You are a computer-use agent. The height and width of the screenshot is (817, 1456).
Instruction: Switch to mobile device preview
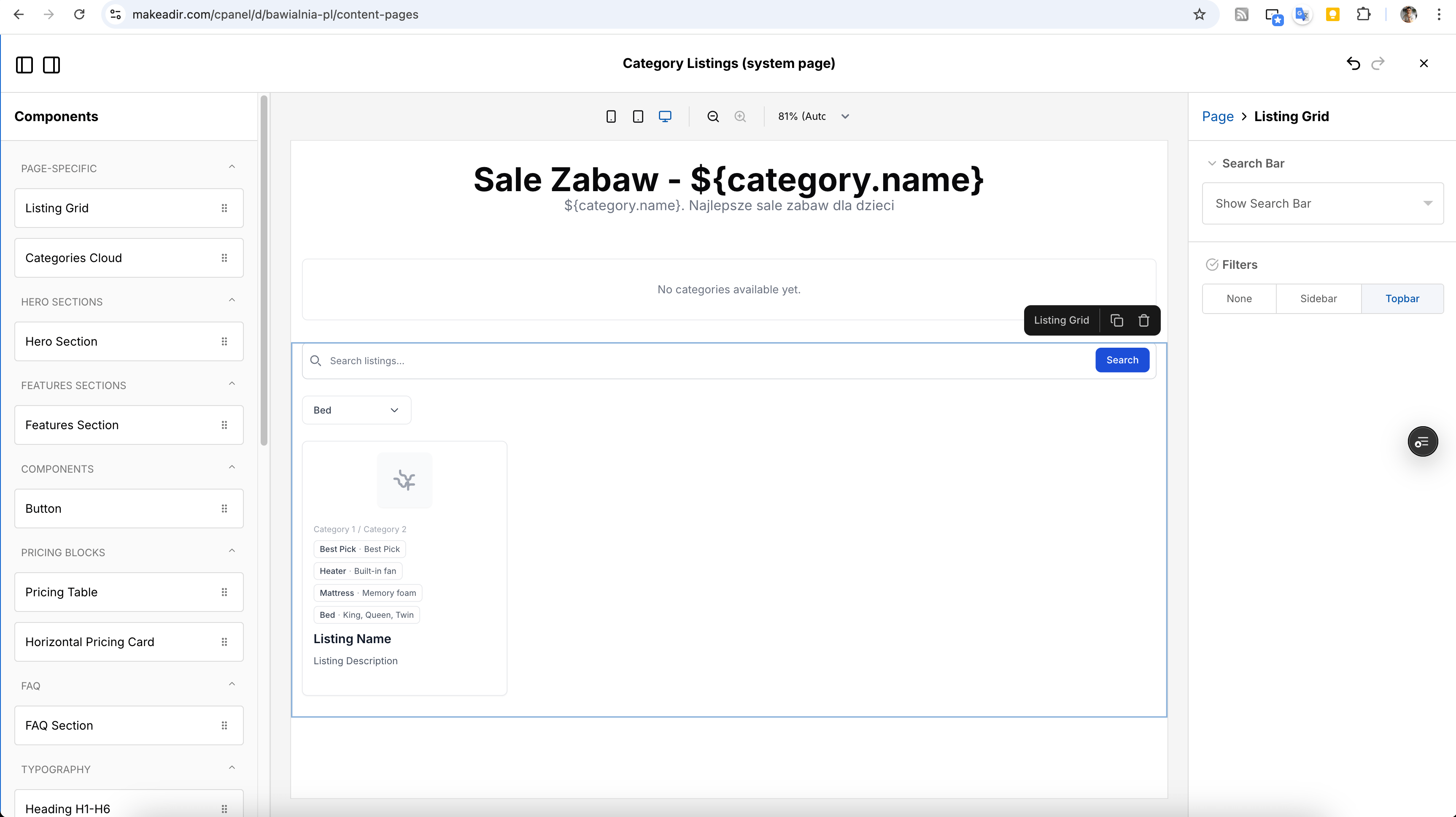point(611,116)
